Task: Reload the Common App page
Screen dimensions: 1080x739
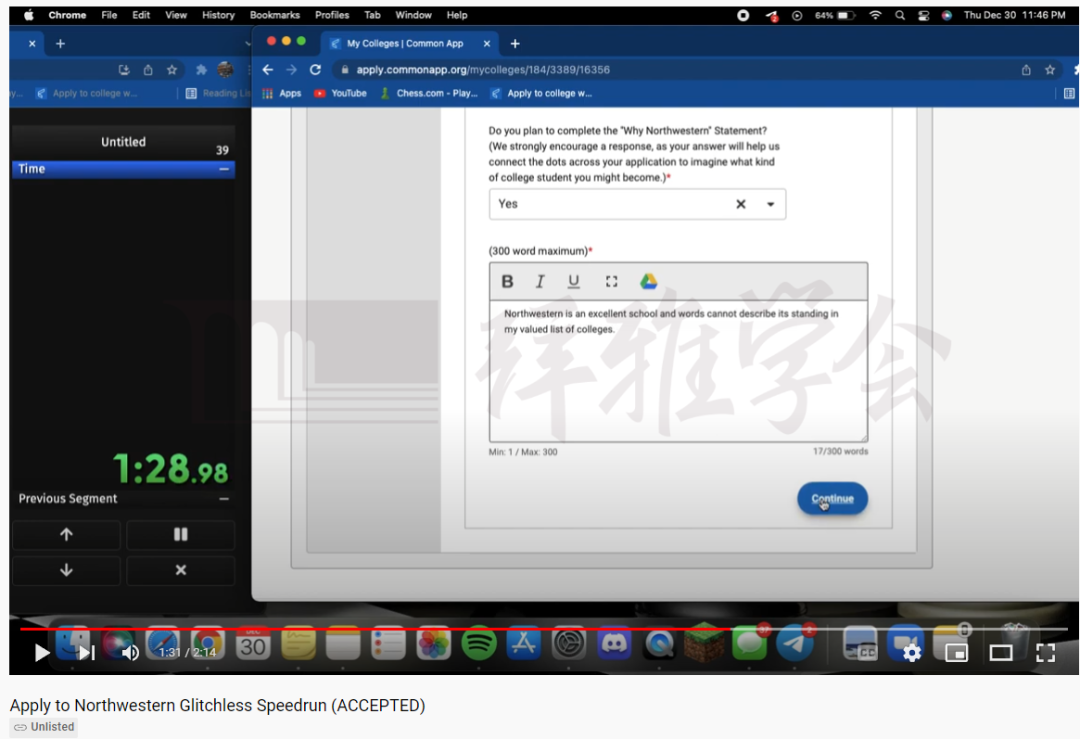Action: pyautogui.click(x=315, y=70)
